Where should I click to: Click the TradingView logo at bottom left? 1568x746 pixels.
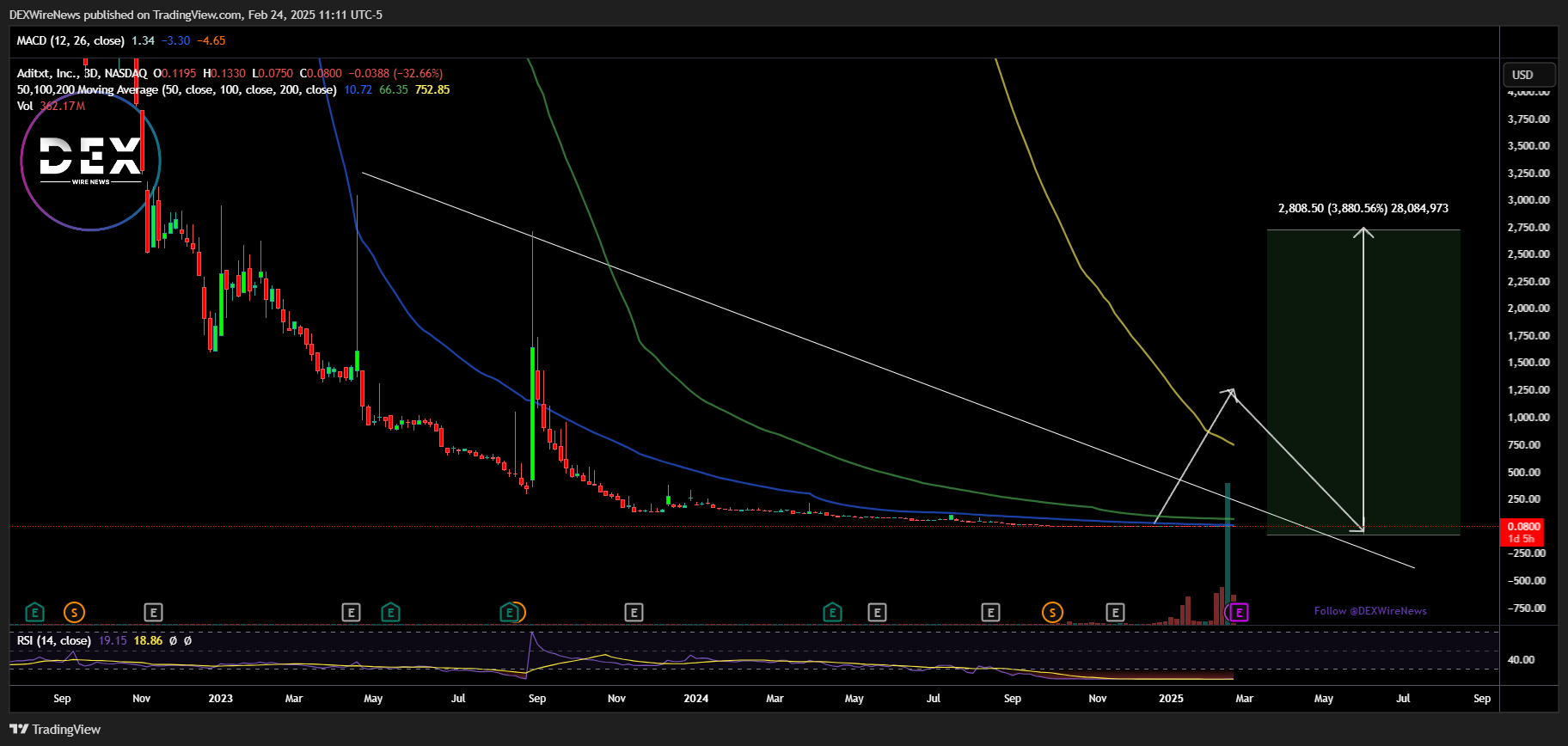pos(56,730)
